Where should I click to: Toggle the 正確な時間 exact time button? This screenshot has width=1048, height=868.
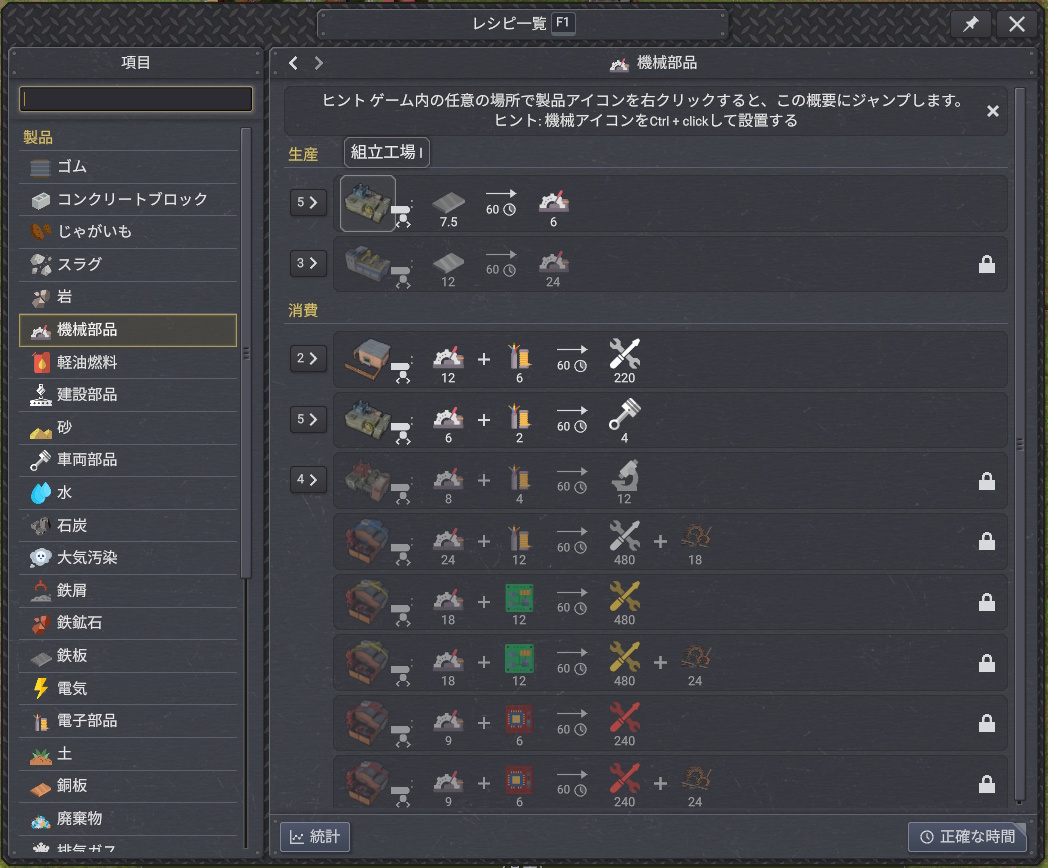968,836
